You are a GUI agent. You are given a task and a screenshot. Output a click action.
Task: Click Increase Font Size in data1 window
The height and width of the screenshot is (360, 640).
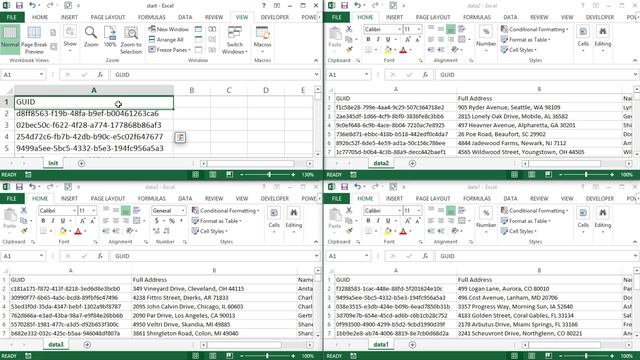click(408, 221)
